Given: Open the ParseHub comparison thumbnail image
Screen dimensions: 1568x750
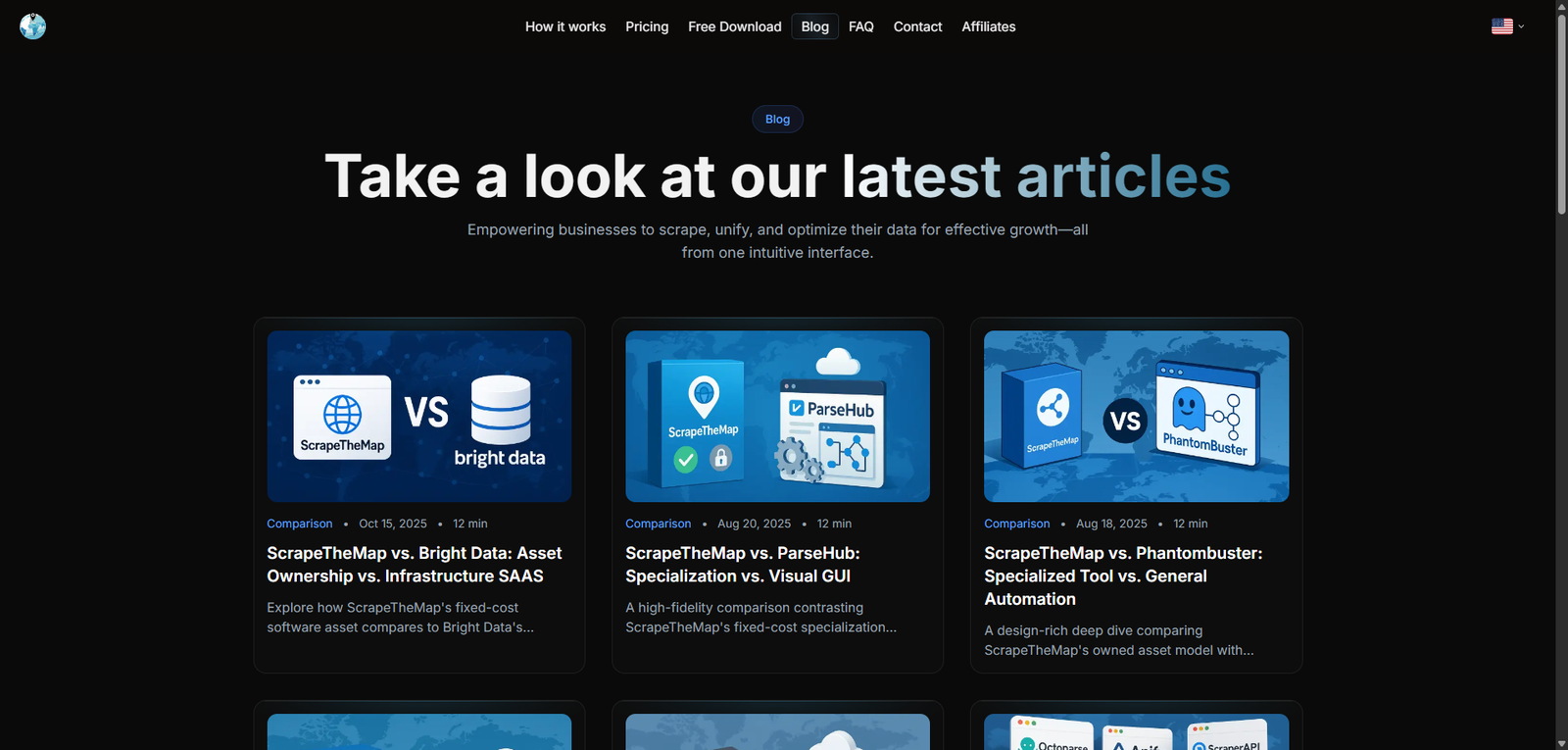Looking at the screenshot, I should pos(777,416).
